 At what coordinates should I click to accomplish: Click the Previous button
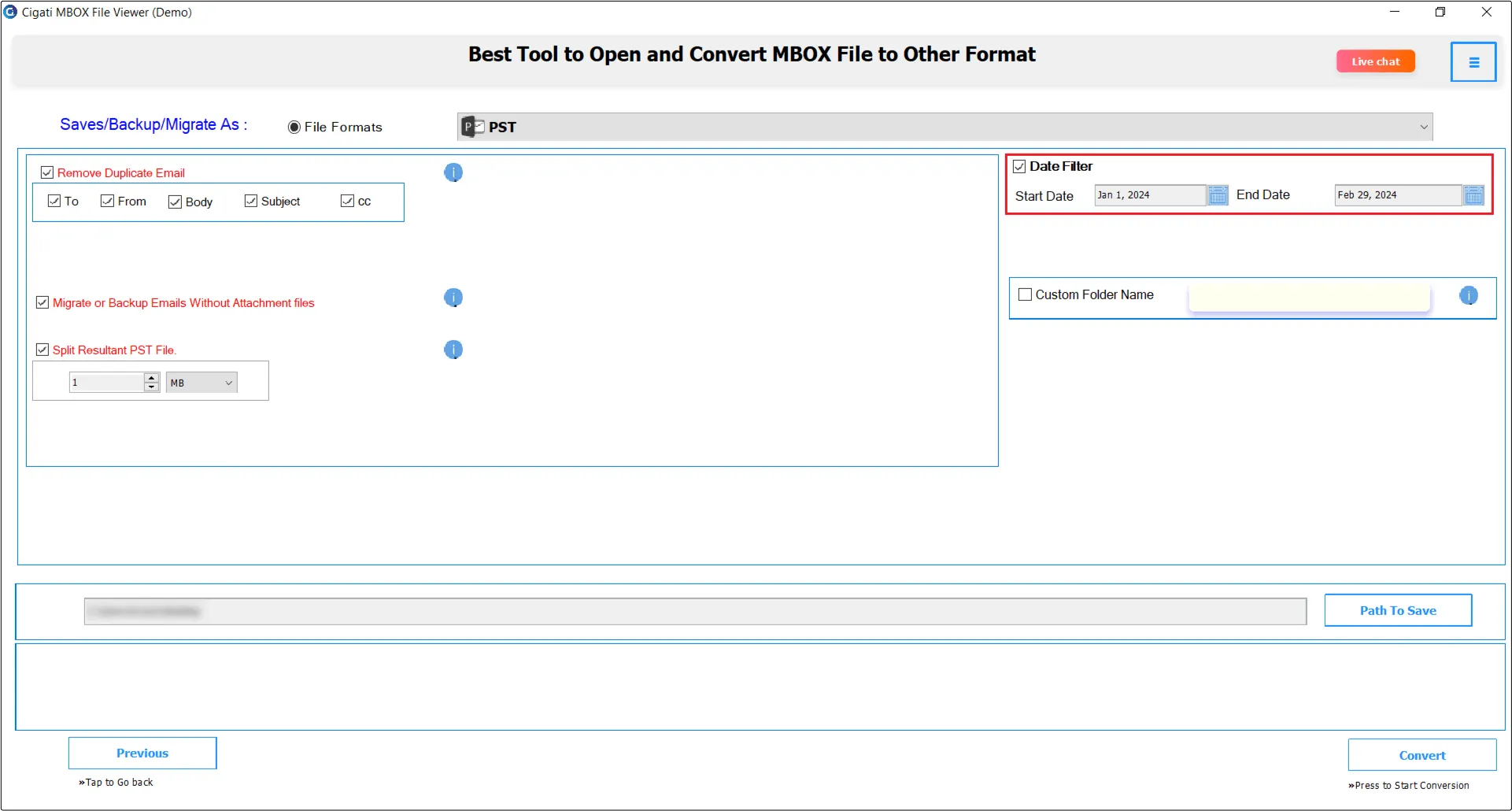(142, 753)
